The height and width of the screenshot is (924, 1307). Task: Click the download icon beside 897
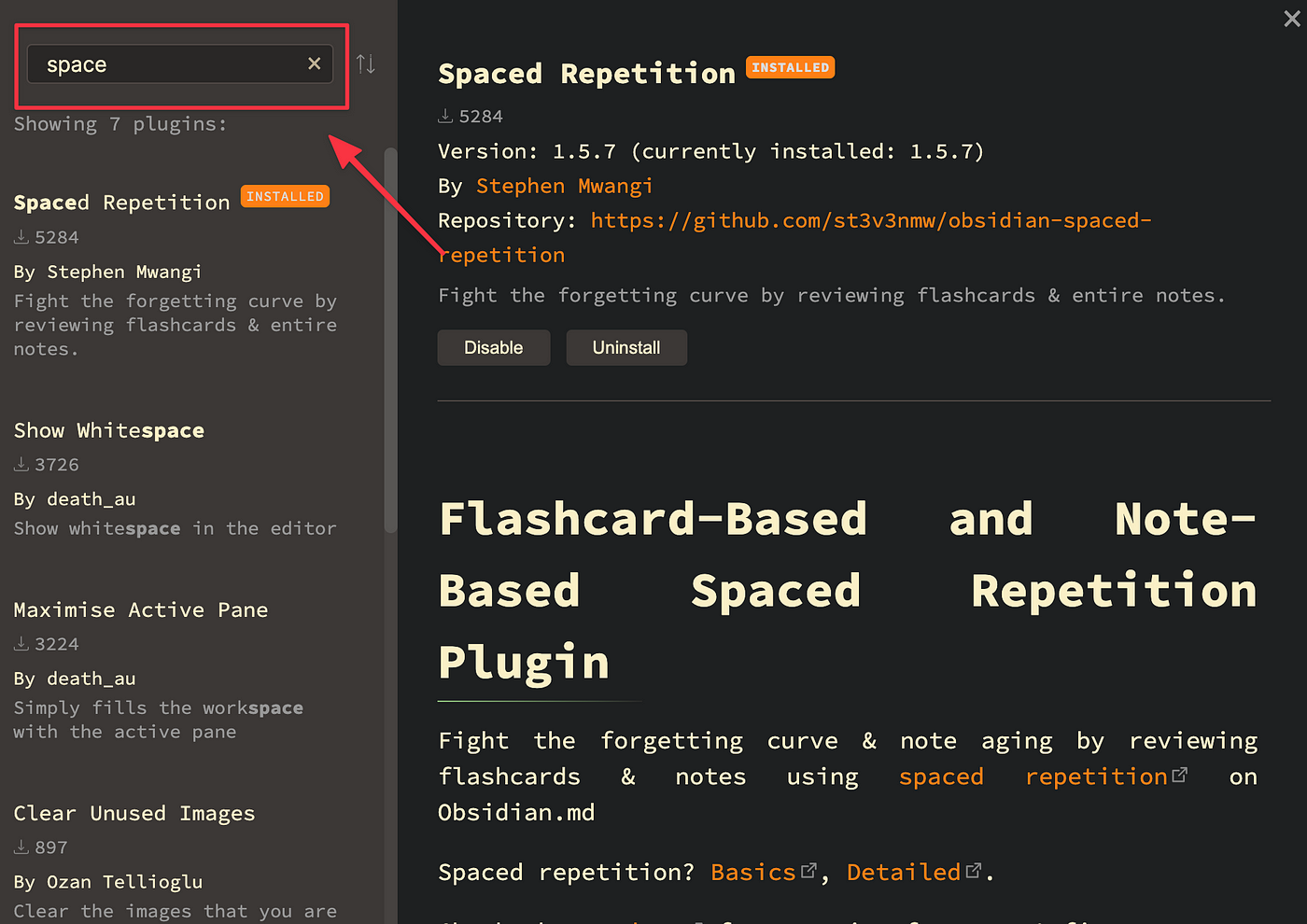21,847
